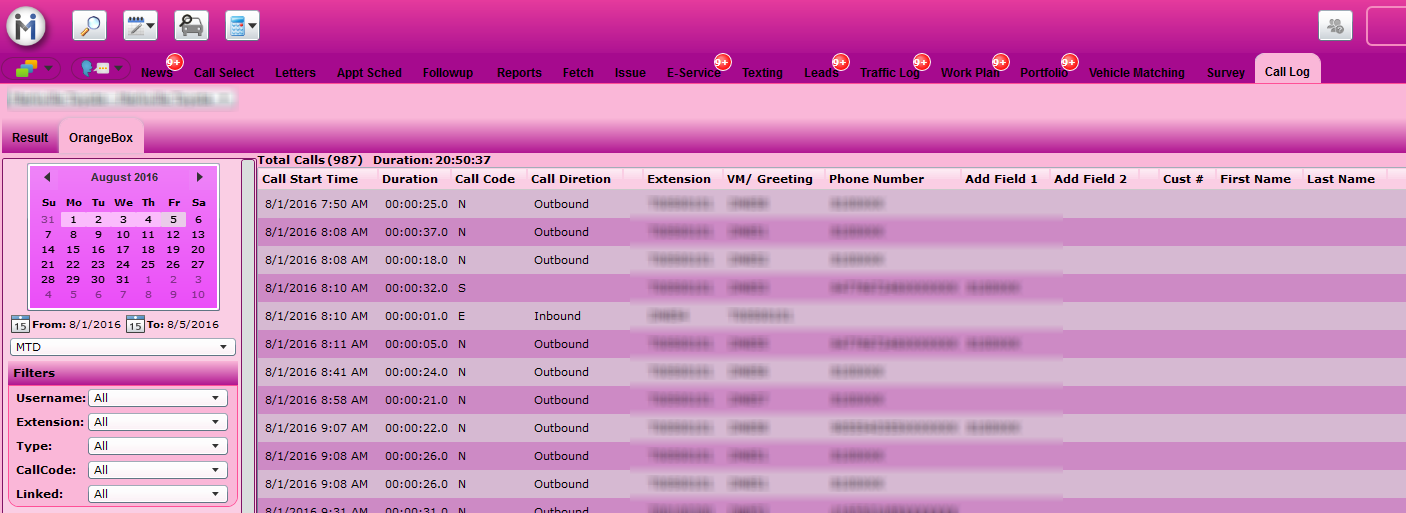Click the magnifying glass search icon

click(90, 26)
